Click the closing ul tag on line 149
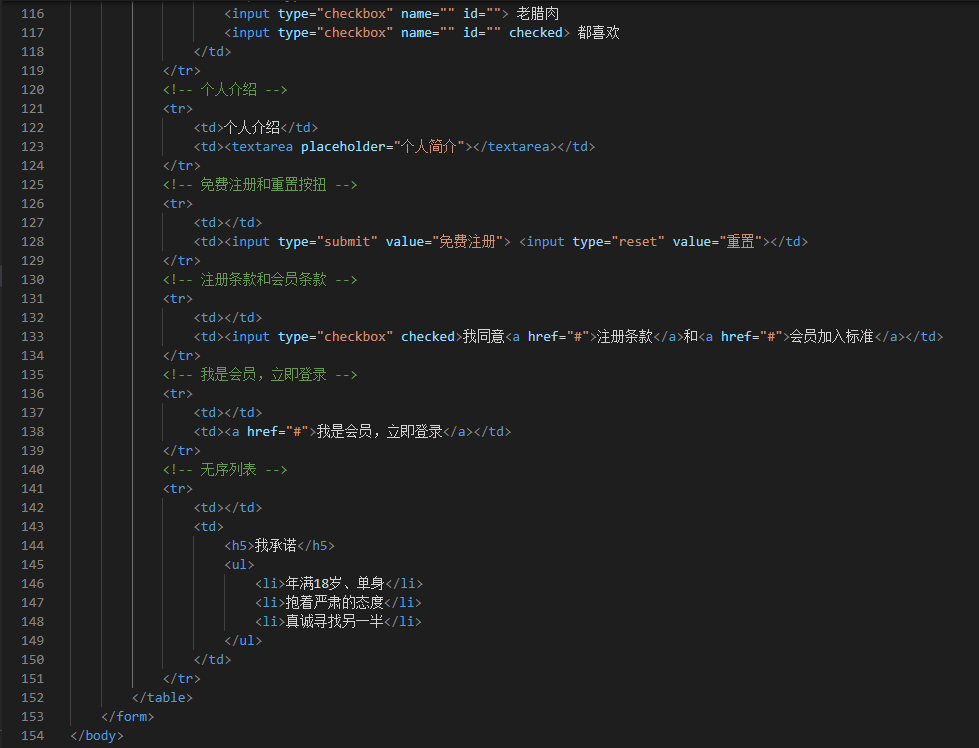The height and width of the screenshot is (748, 979). coord(243,641)
